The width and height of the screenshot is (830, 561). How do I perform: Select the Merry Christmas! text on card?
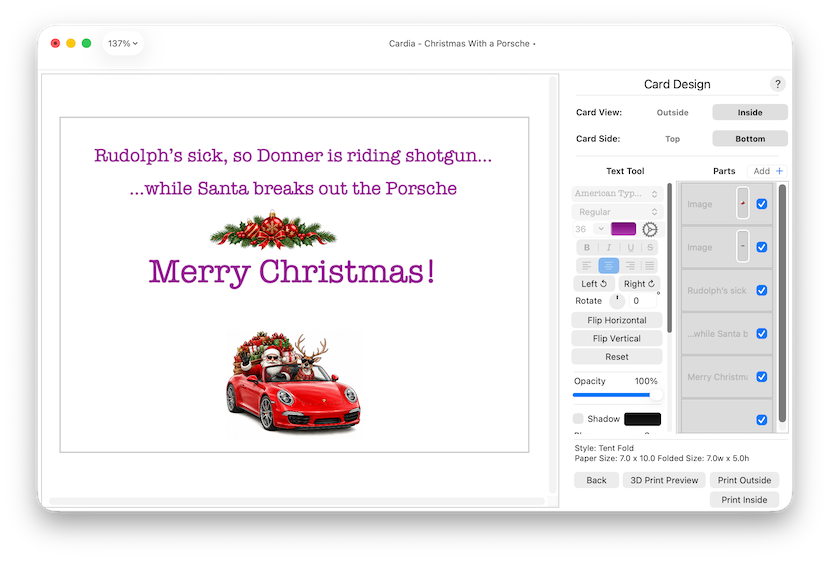coord(292,272)
